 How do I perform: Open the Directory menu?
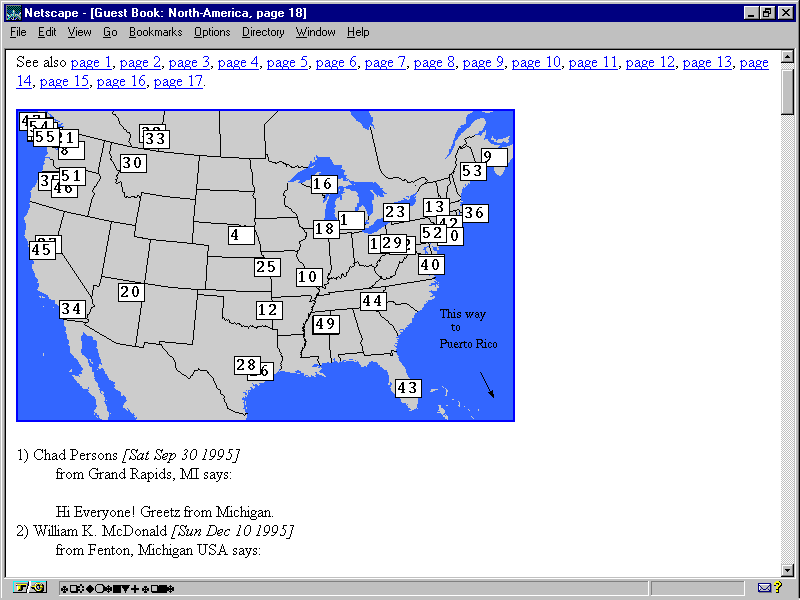[263, 32]
